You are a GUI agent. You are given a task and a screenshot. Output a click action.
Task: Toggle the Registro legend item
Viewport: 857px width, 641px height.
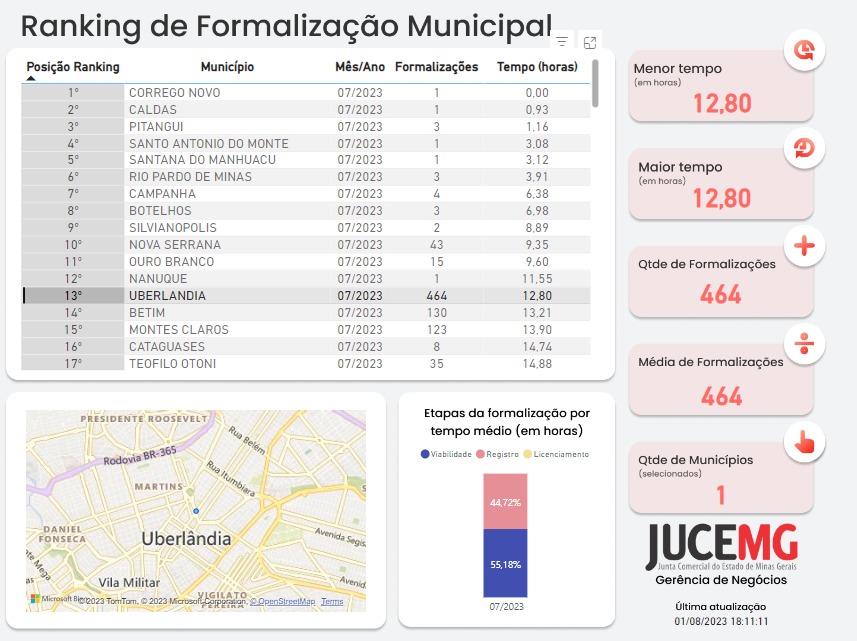(497, 454)
